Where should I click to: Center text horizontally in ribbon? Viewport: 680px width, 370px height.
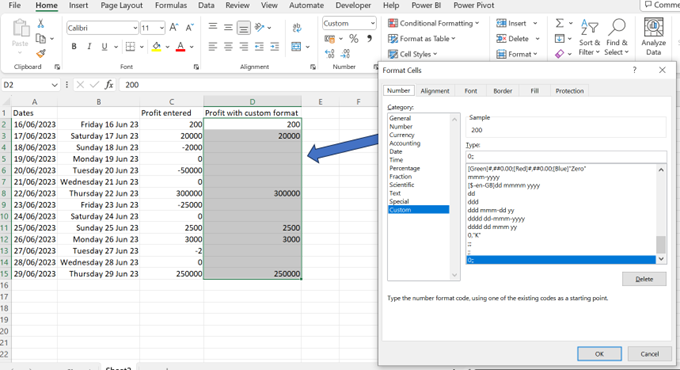click(228, 46)
